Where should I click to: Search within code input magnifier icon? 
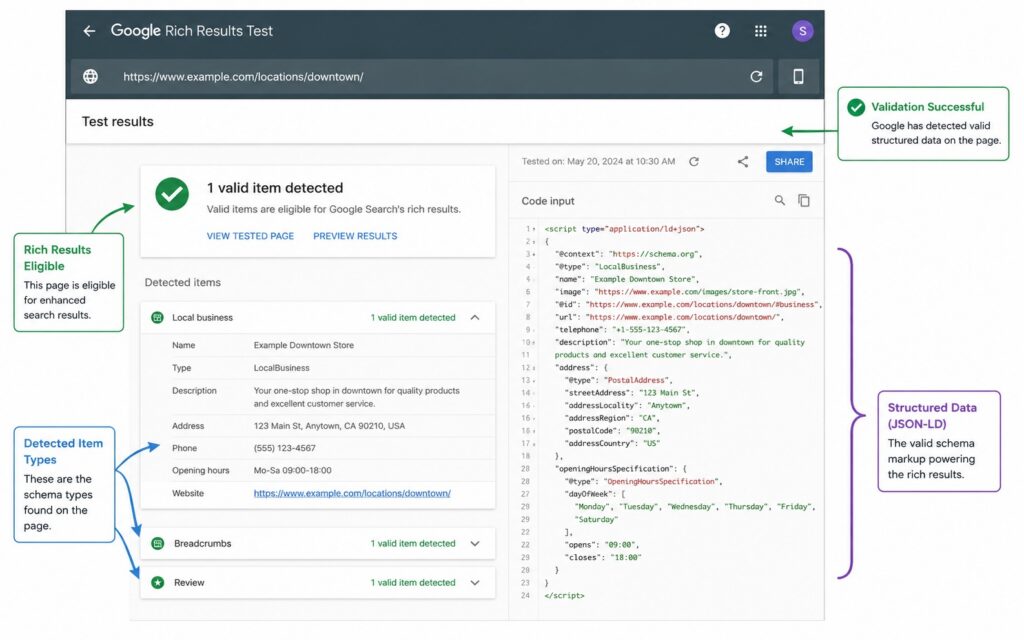[x=780, y=200]
